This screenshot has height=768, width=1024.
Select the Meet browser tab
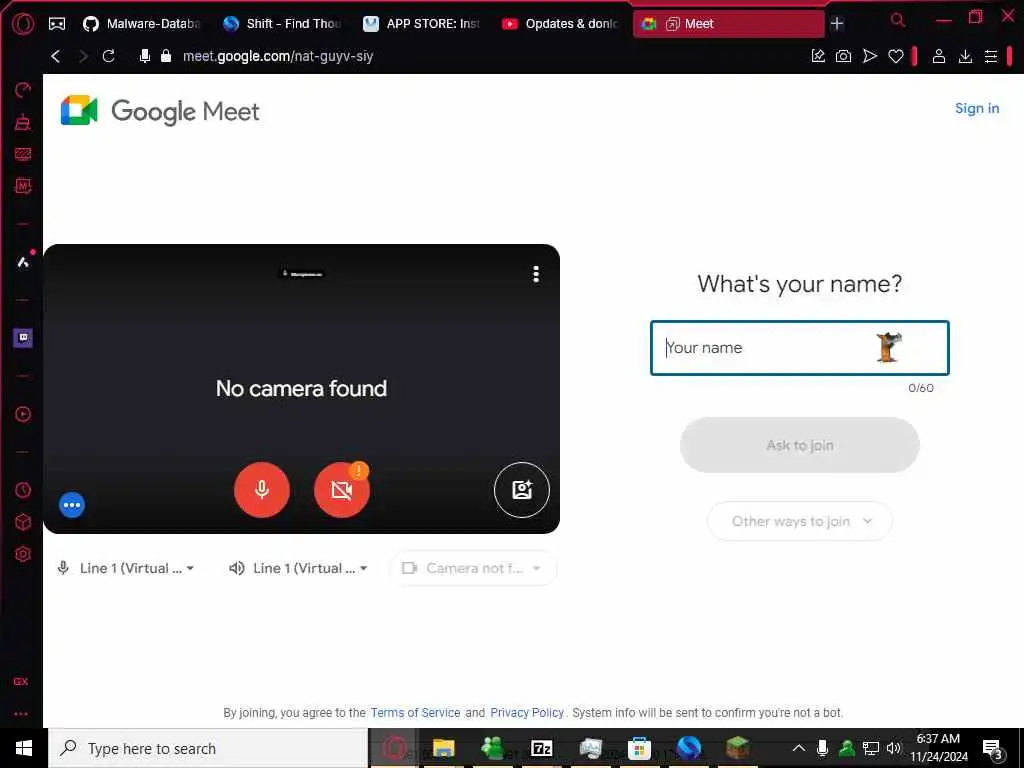pos(728,24)
